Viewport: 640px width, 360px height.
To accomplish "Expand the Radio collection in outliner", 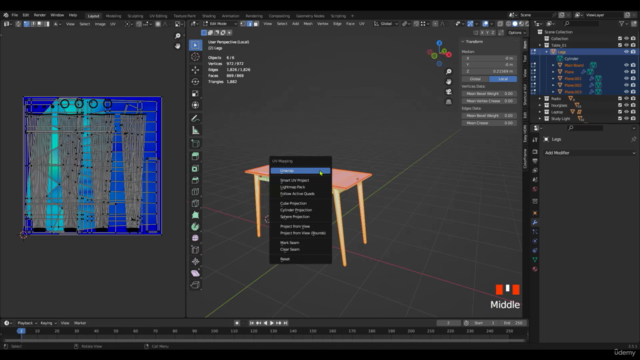I will [540, 98].
